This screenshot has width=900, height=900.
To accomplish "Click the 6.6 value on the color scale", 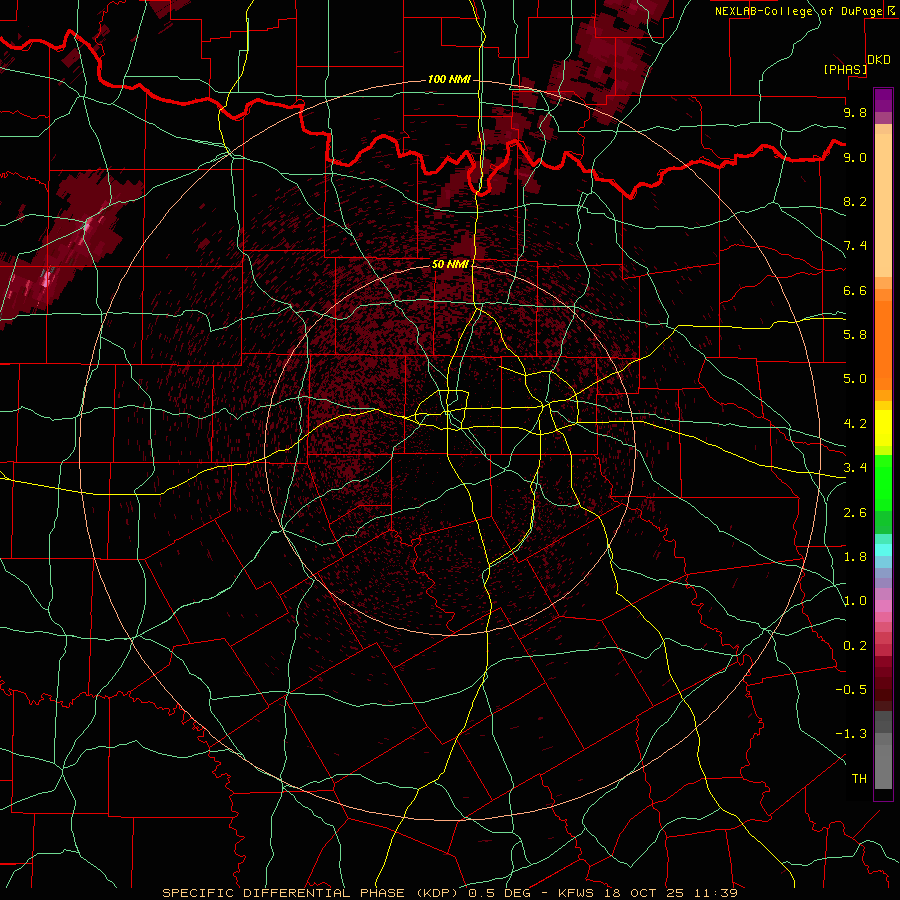I will point(855,290).
